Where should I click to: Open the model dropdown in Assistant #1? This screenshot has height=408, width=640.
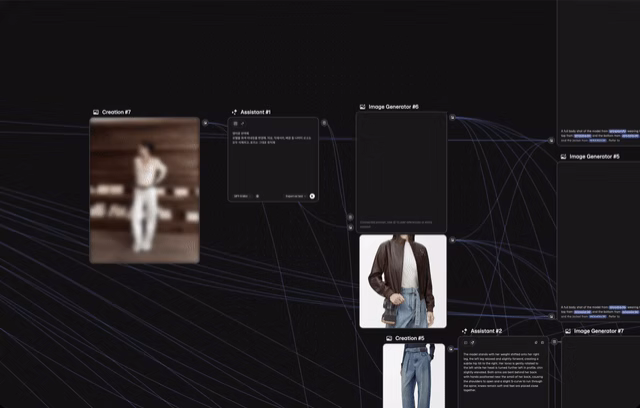click(x=241, y=196)
